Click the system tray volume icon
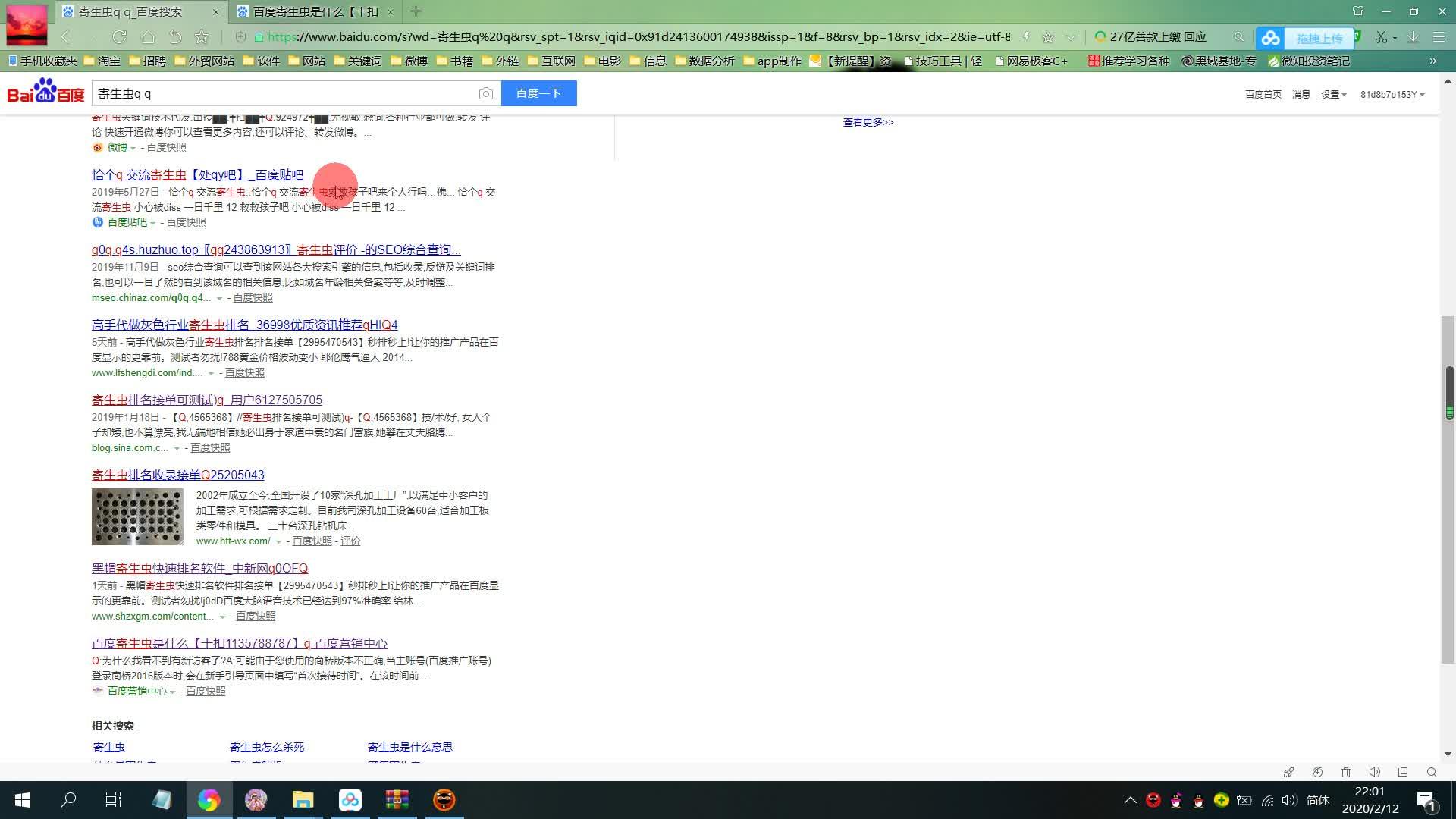The height and width of the screenshot is (819, 1456). (x=1289, y=800)
